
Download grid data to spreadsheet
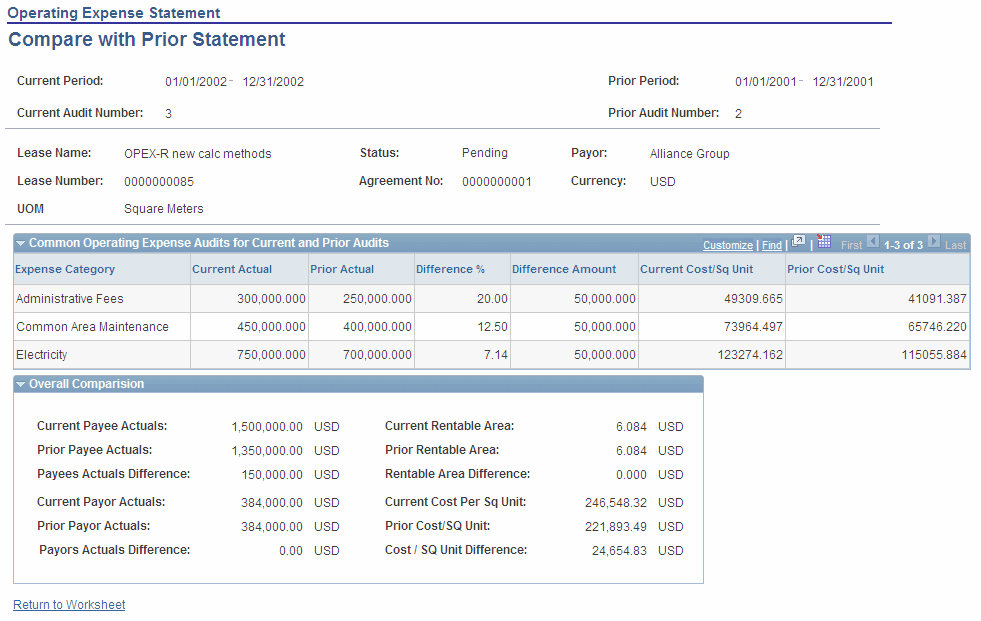pos(824,243)
